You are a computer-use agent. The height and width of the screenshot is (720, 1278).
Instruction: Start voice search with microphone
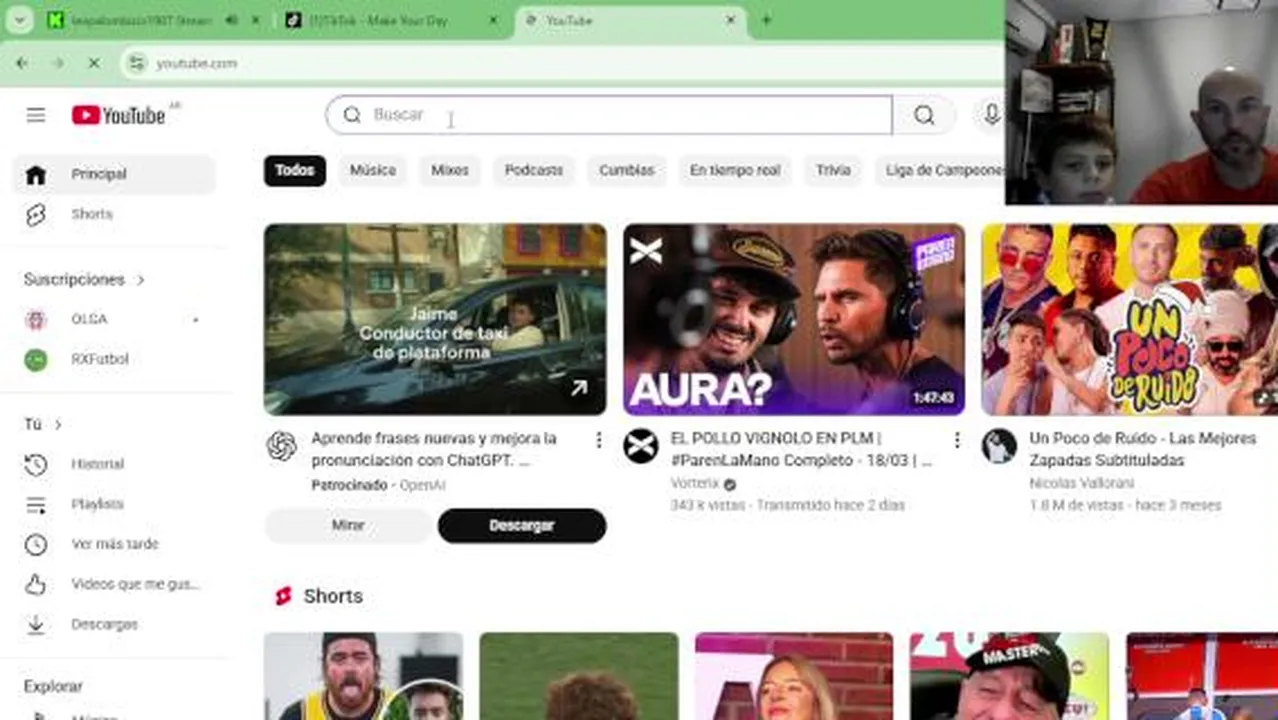(x=990, y=115)
